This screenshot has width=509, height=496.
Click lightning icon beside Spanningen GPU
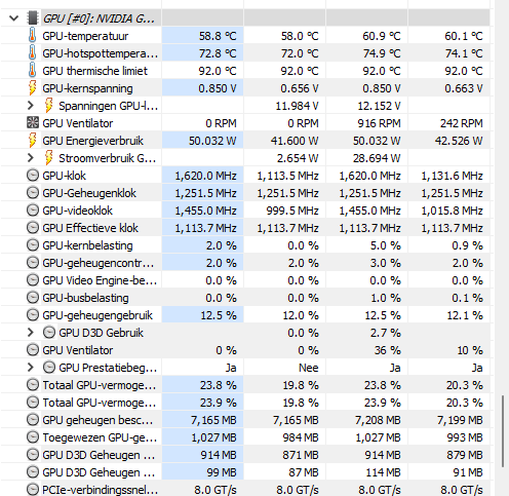point(49,105)
